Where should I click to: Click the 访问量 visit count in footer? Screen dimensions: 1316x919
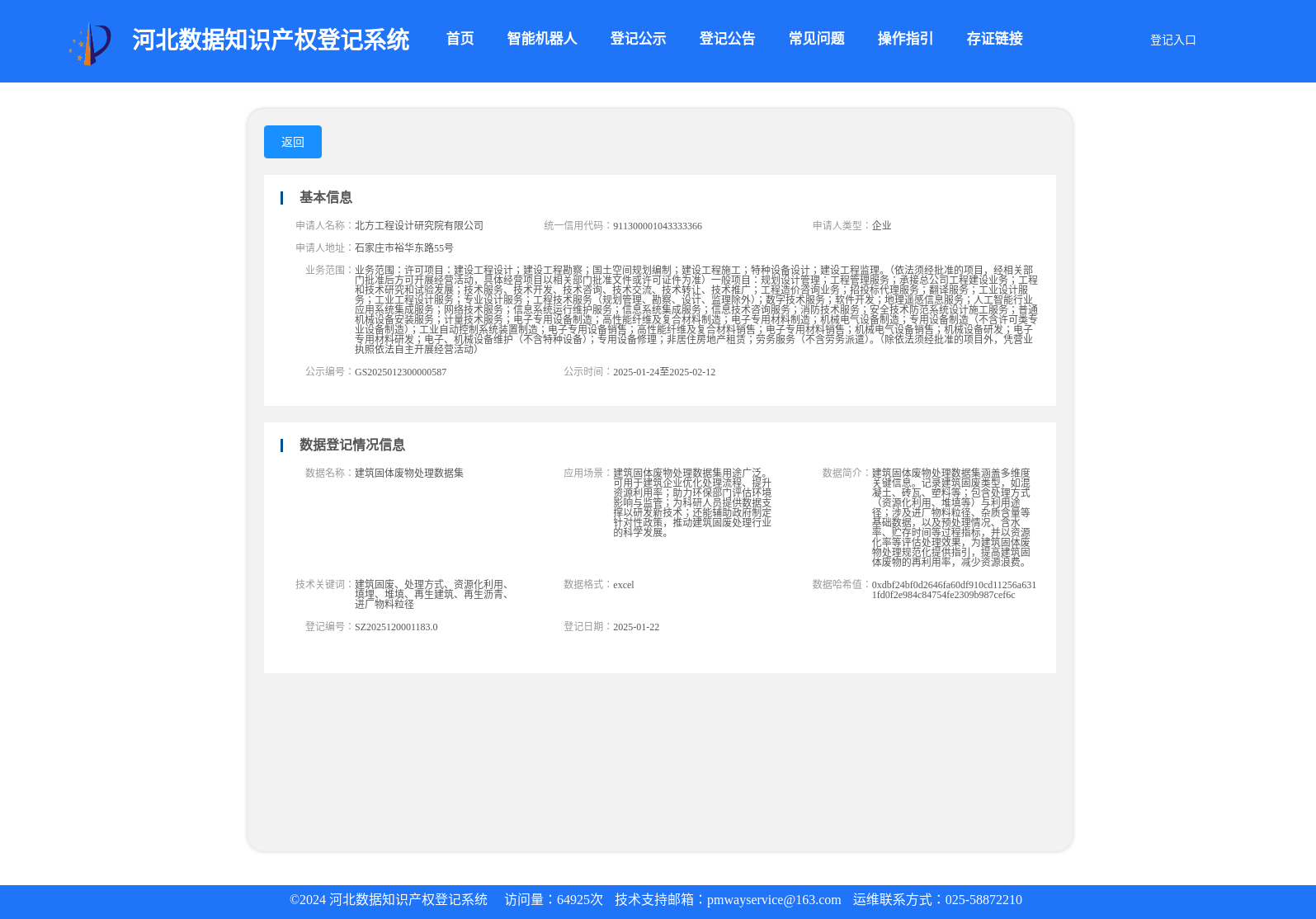coord(554,900)
